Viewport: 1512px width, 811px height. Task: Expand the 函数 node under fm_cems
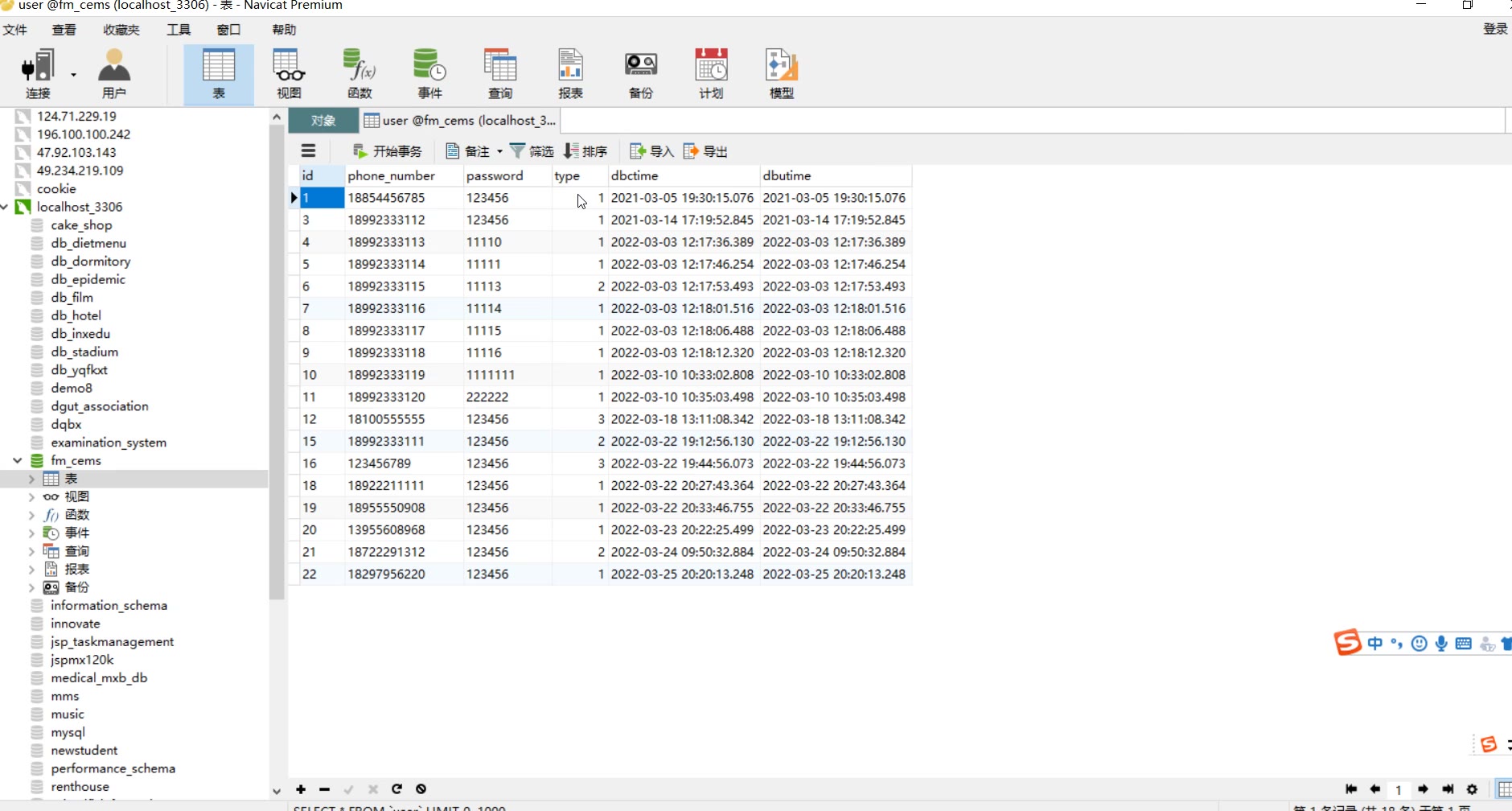coord(31,515)
